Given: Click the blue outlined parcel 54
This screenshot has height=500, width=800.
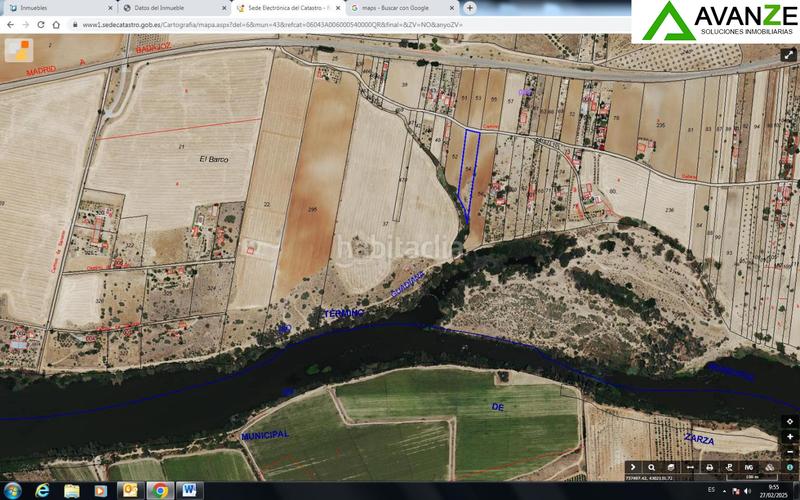Looking at the screenshot, I should pyautogui.click(x=468, y=170).
